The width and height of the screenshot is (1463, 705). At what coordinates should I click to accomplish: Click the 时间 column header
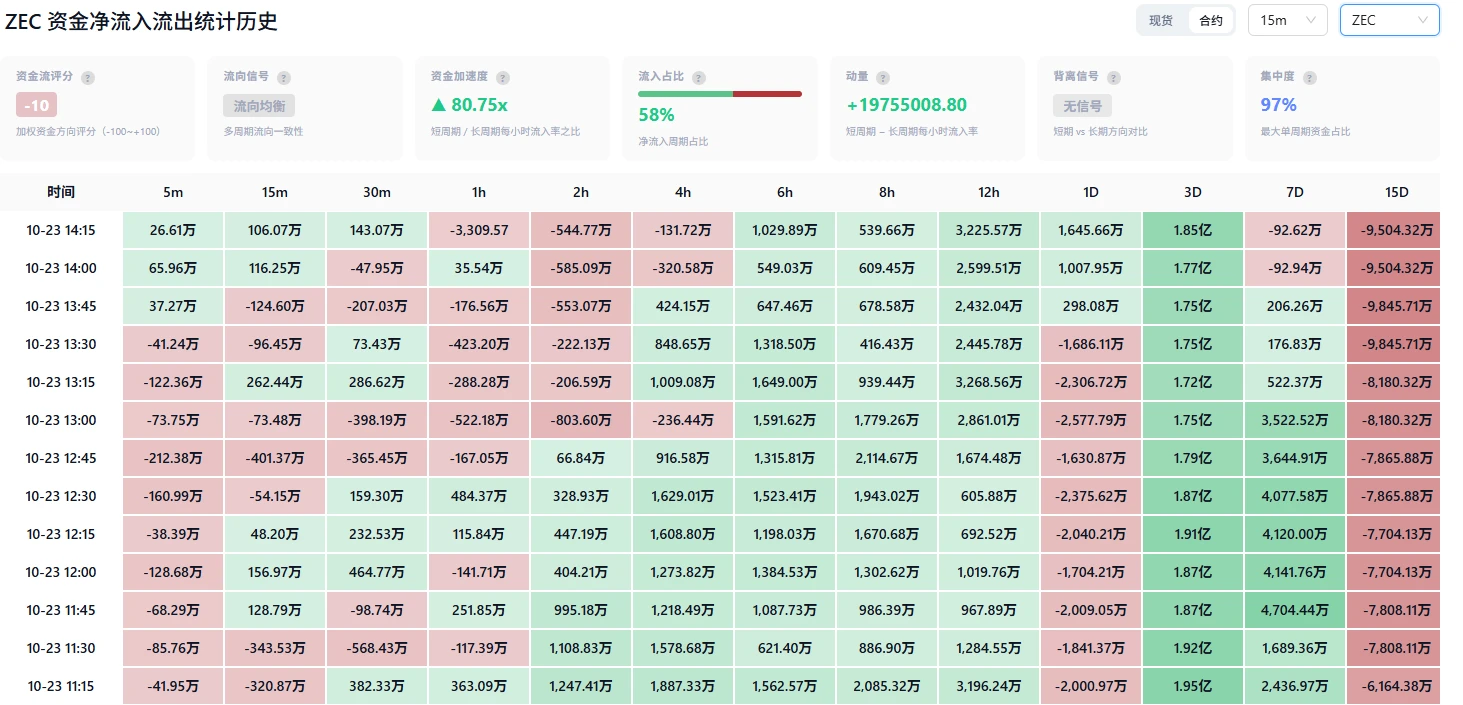tap(61, 192)
